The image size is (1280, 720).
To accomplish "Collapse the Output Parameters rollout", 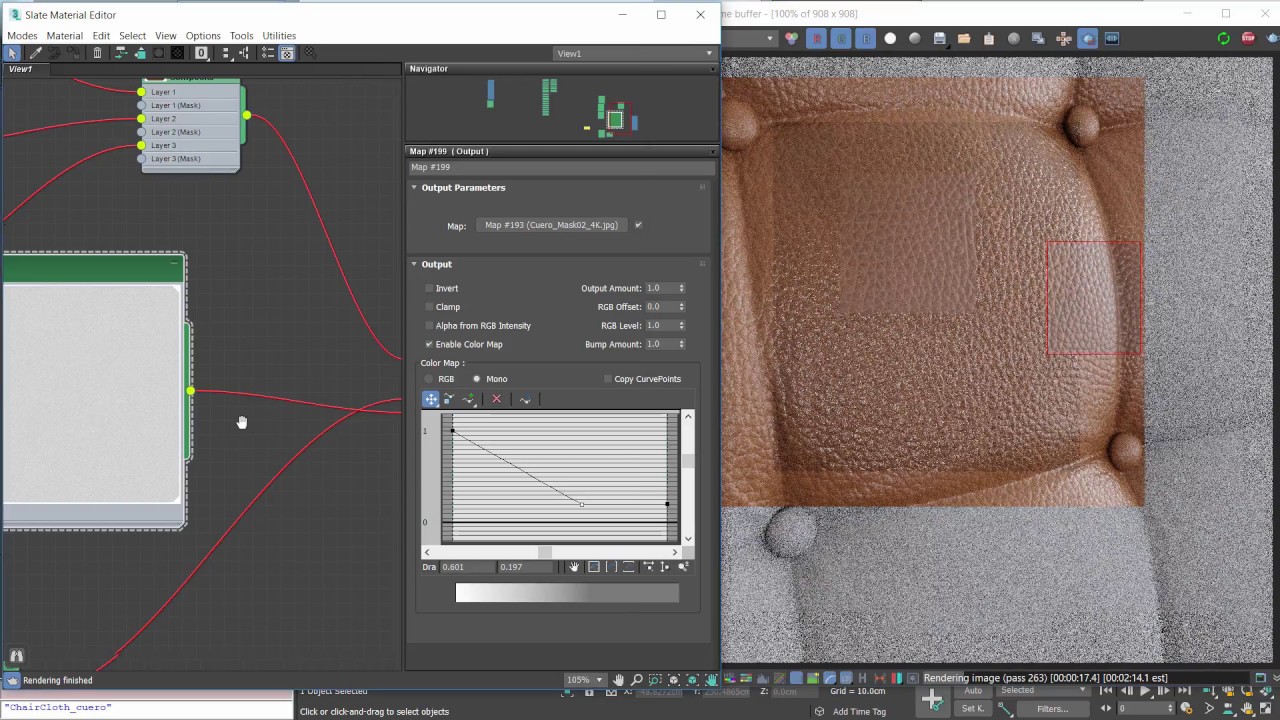I will click(x=414, y=187).
